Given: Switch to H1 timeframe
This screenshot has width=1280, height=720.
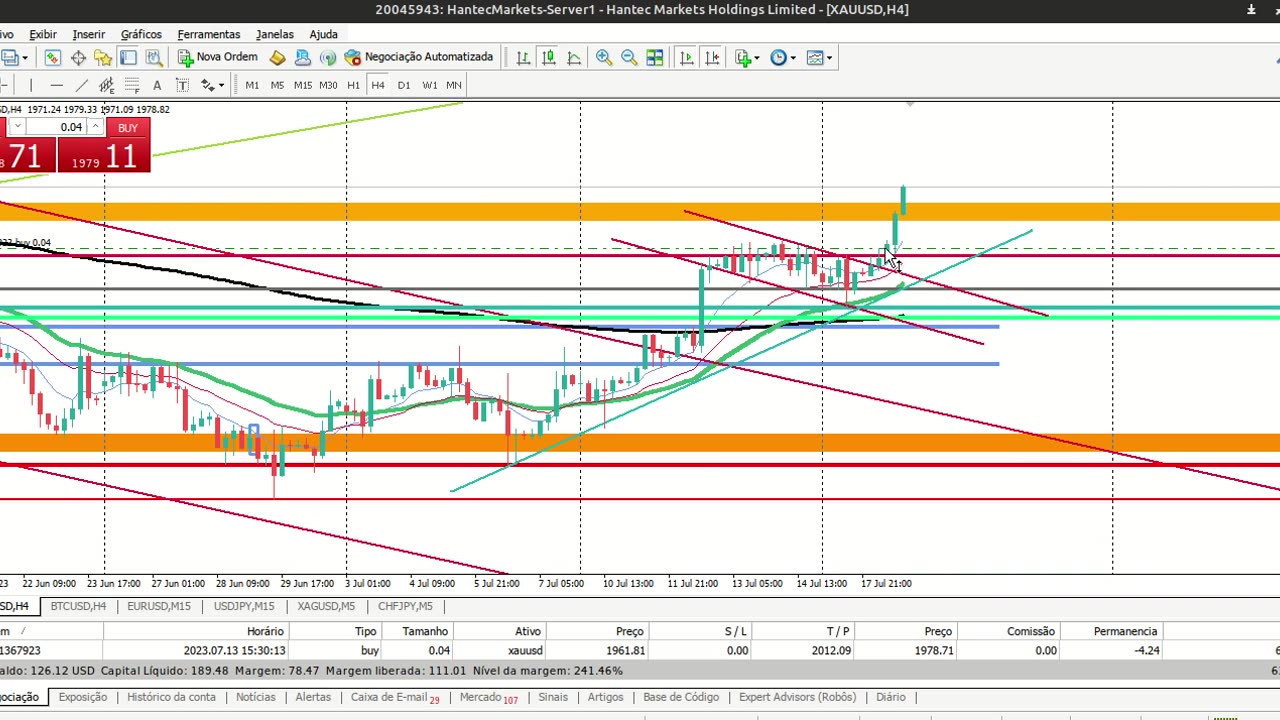Looking at the screenshot, I should click(x=353, y=85).
